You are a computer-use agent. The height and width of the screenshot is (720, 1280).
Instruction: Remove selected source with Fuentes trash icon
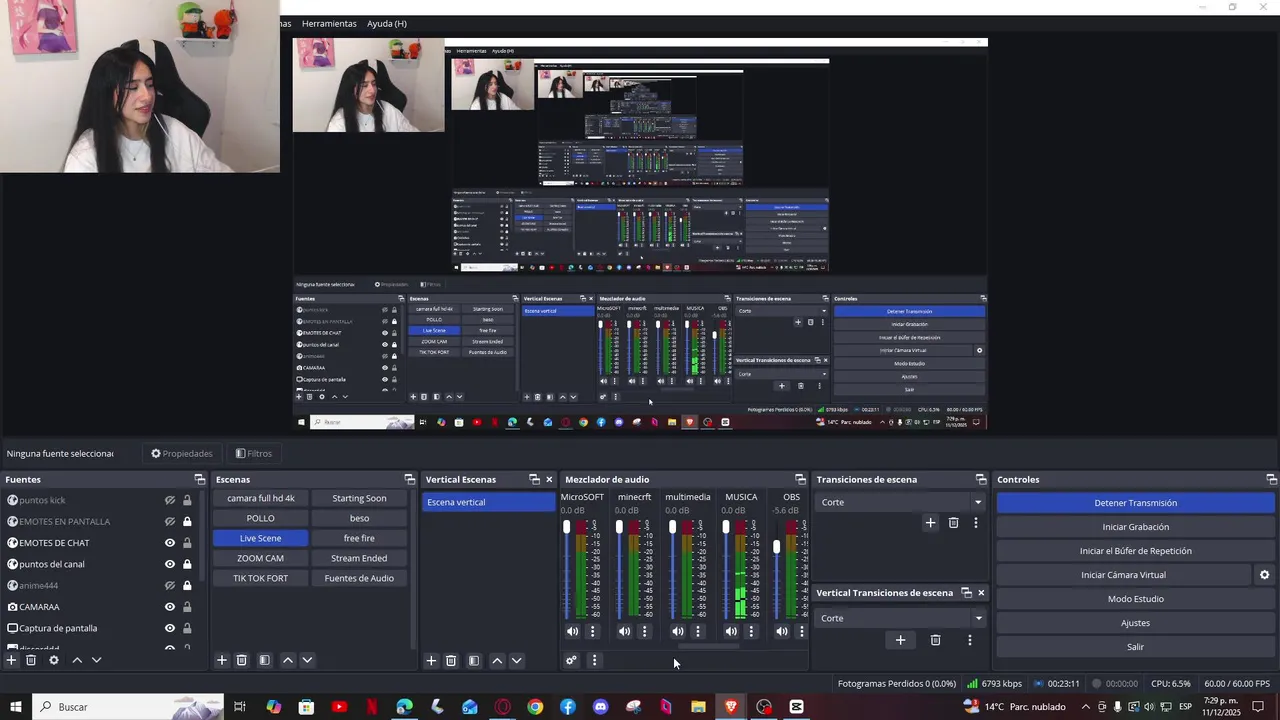tap(31, 660)
